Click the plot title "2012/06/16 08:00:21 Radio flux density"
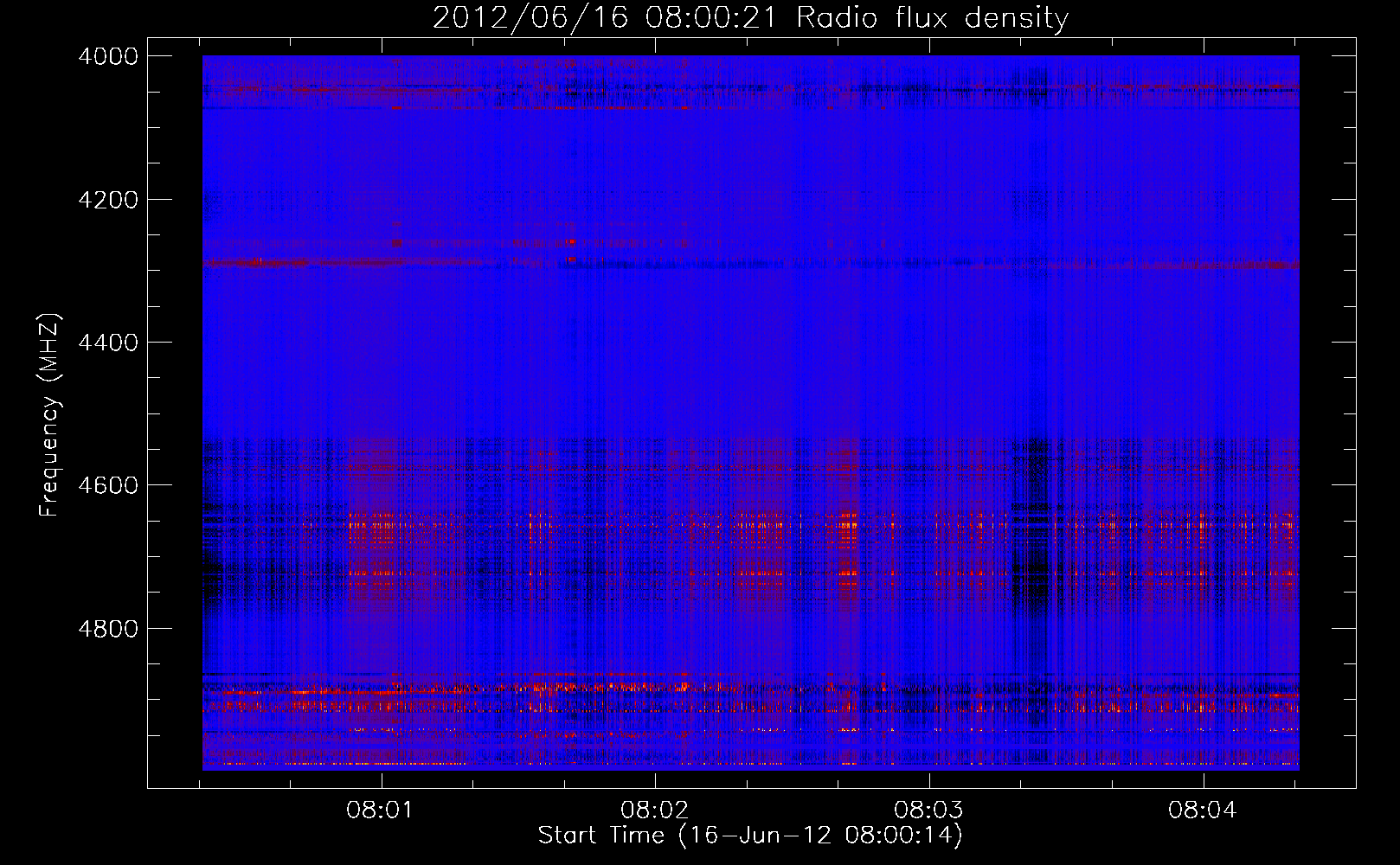This screenshot has height=865, width=1400. [x=750, y=18]
